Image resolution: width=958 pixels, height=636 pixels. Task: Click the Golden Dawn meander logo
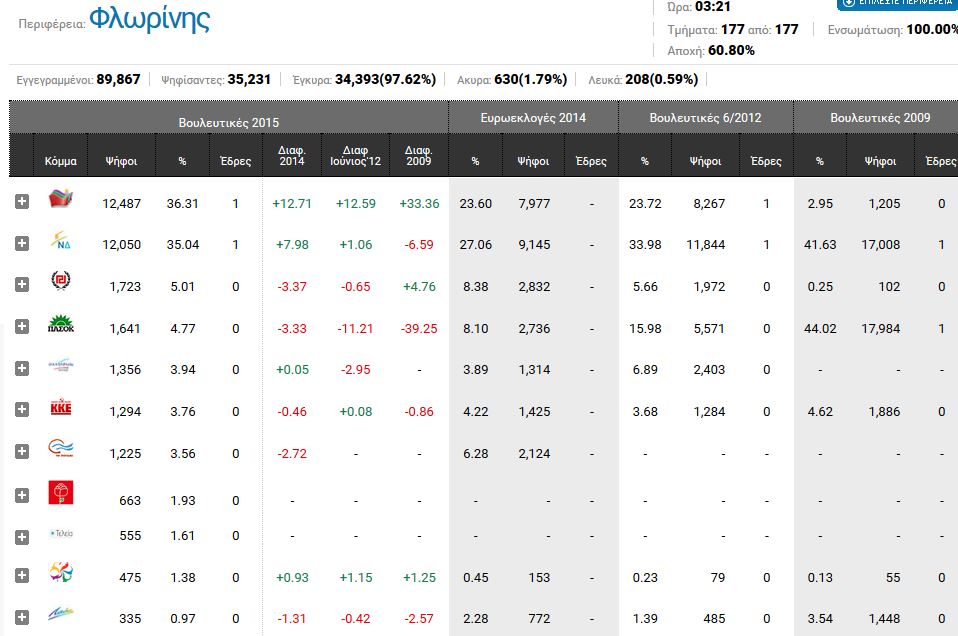(61, 283)
